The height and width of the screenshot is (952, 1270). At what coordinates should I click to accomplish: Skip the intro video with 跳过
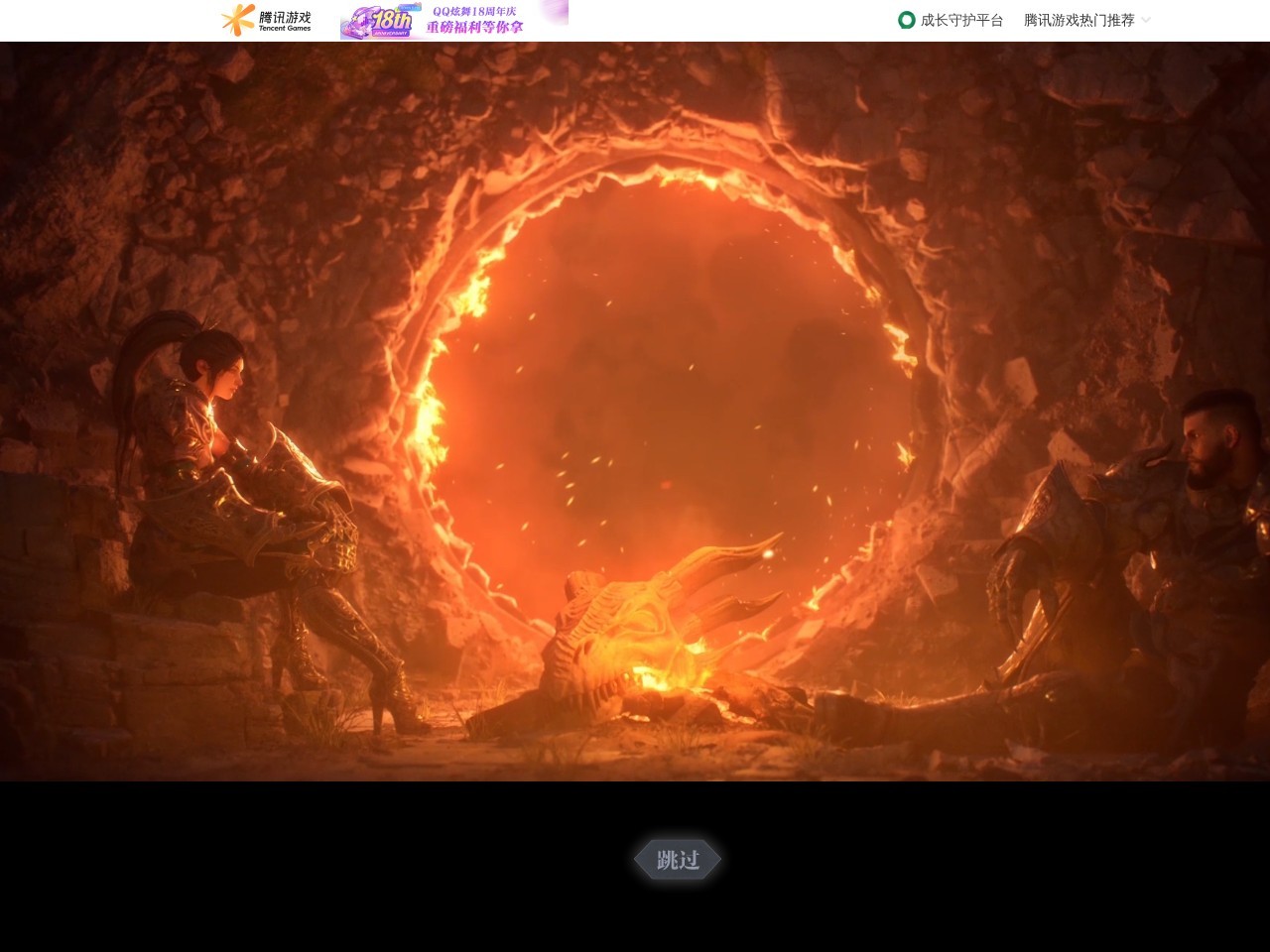point(678,860)
